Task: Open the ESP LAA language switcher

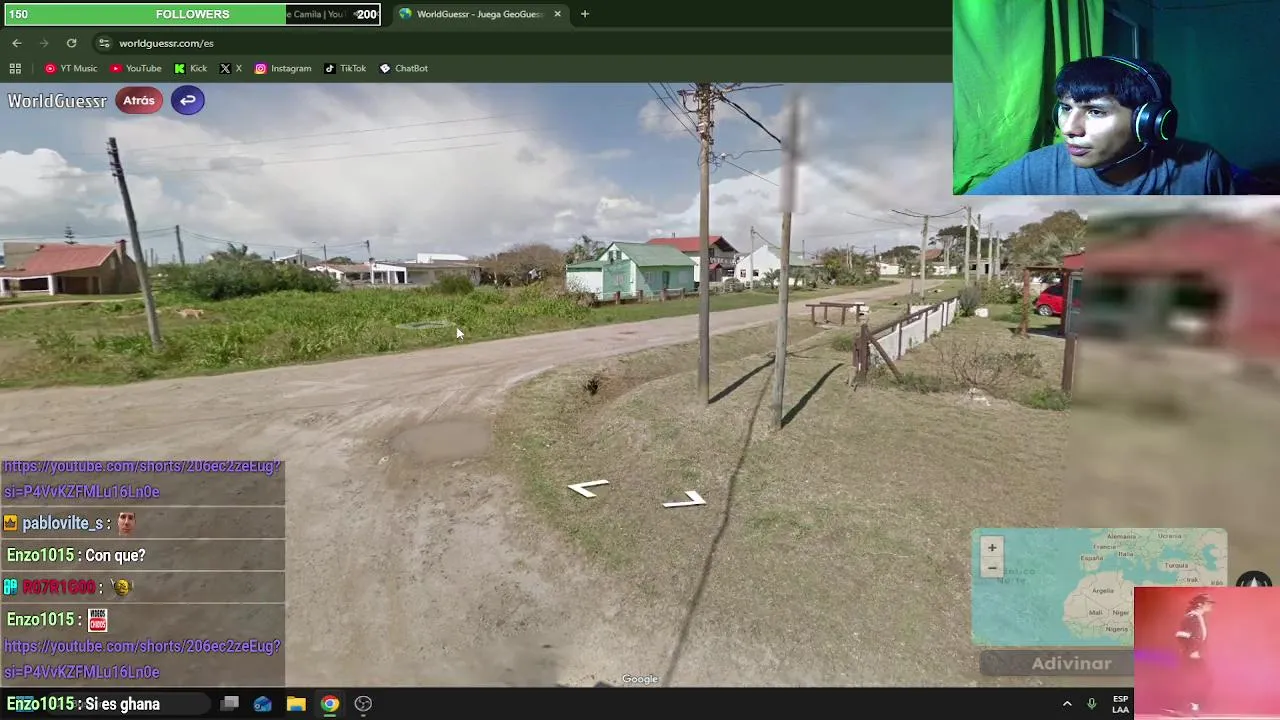Action: (1120, 704)
